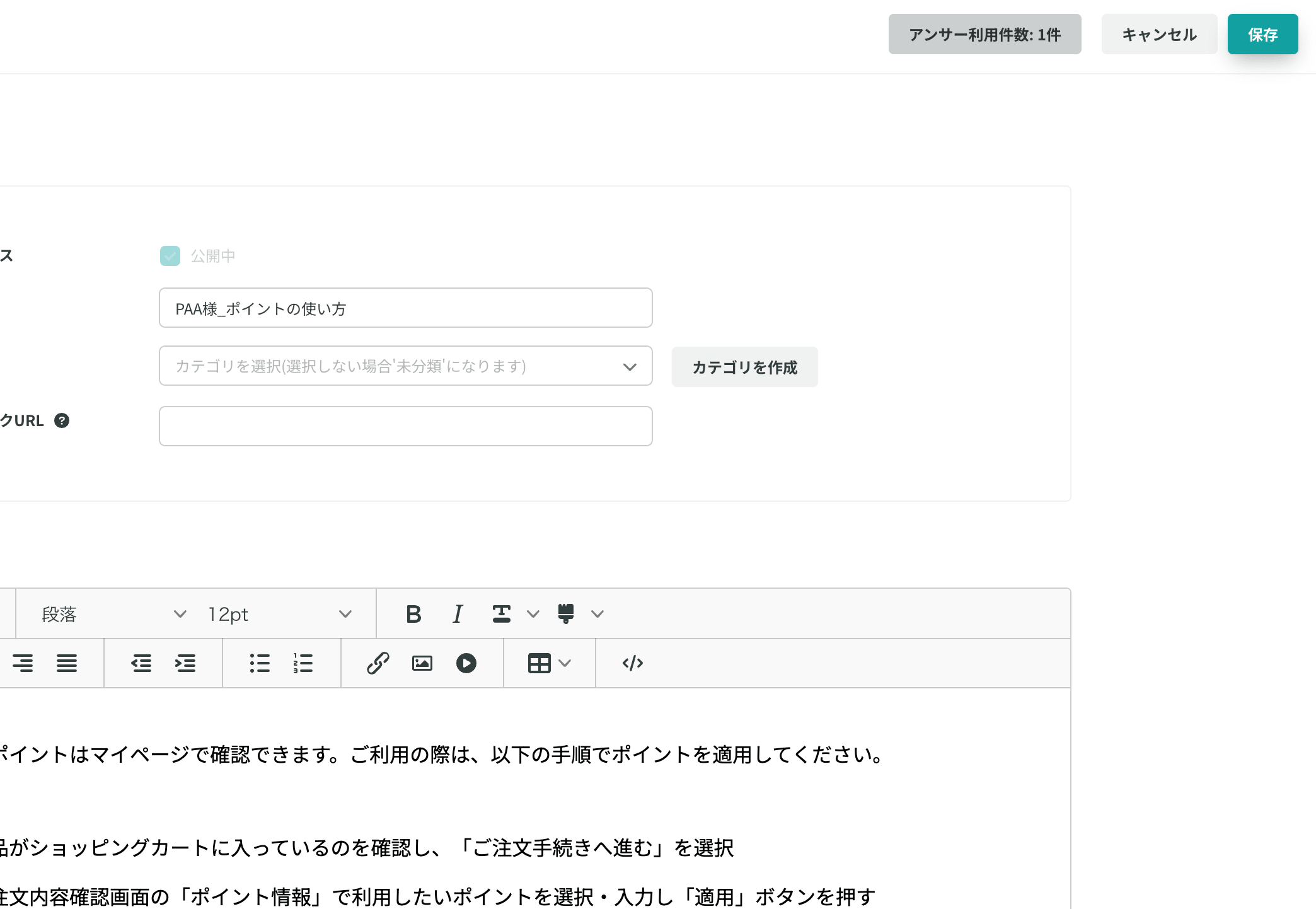Click the URL help question mark icon
This screenshot has height=909, width=1316.
[x=62, y=420]
